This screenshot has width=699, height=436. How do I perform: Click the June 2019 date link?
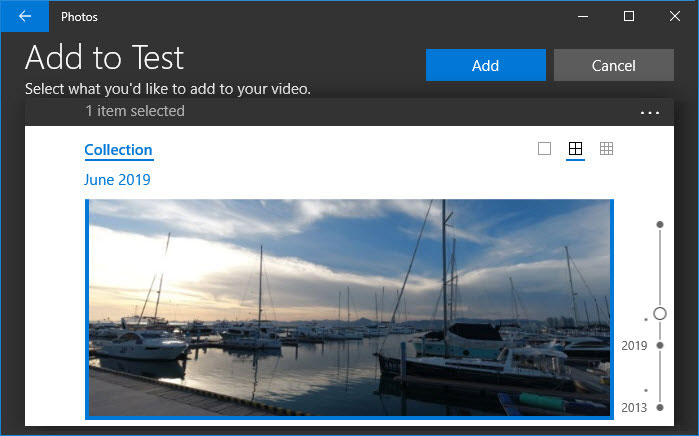tap(117, 180)
